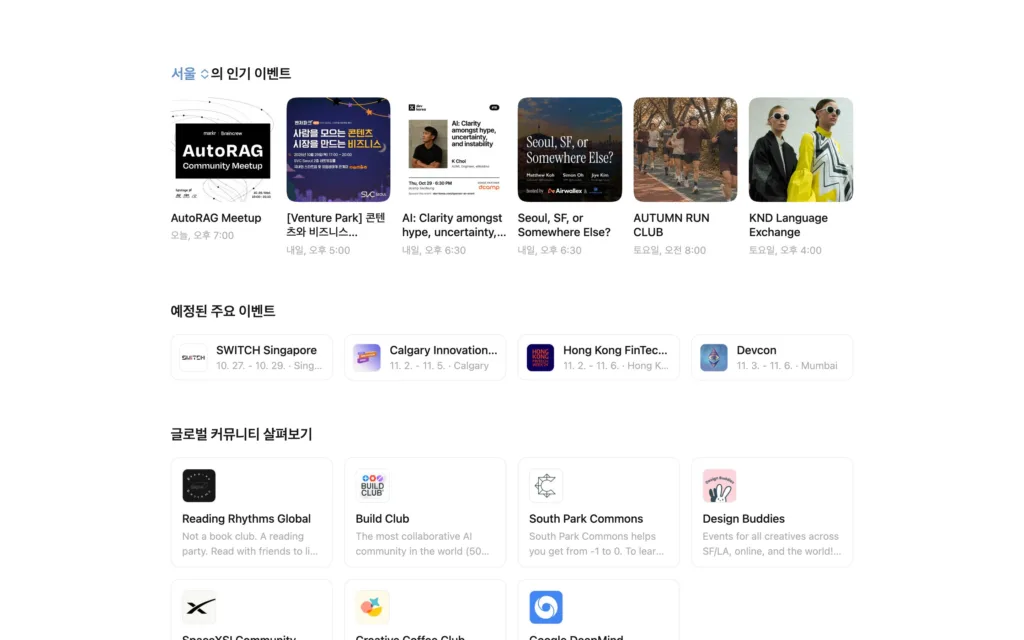Open the Devcon Mumbai event card
Viewport: 1024px width, 640px height.
772,357
